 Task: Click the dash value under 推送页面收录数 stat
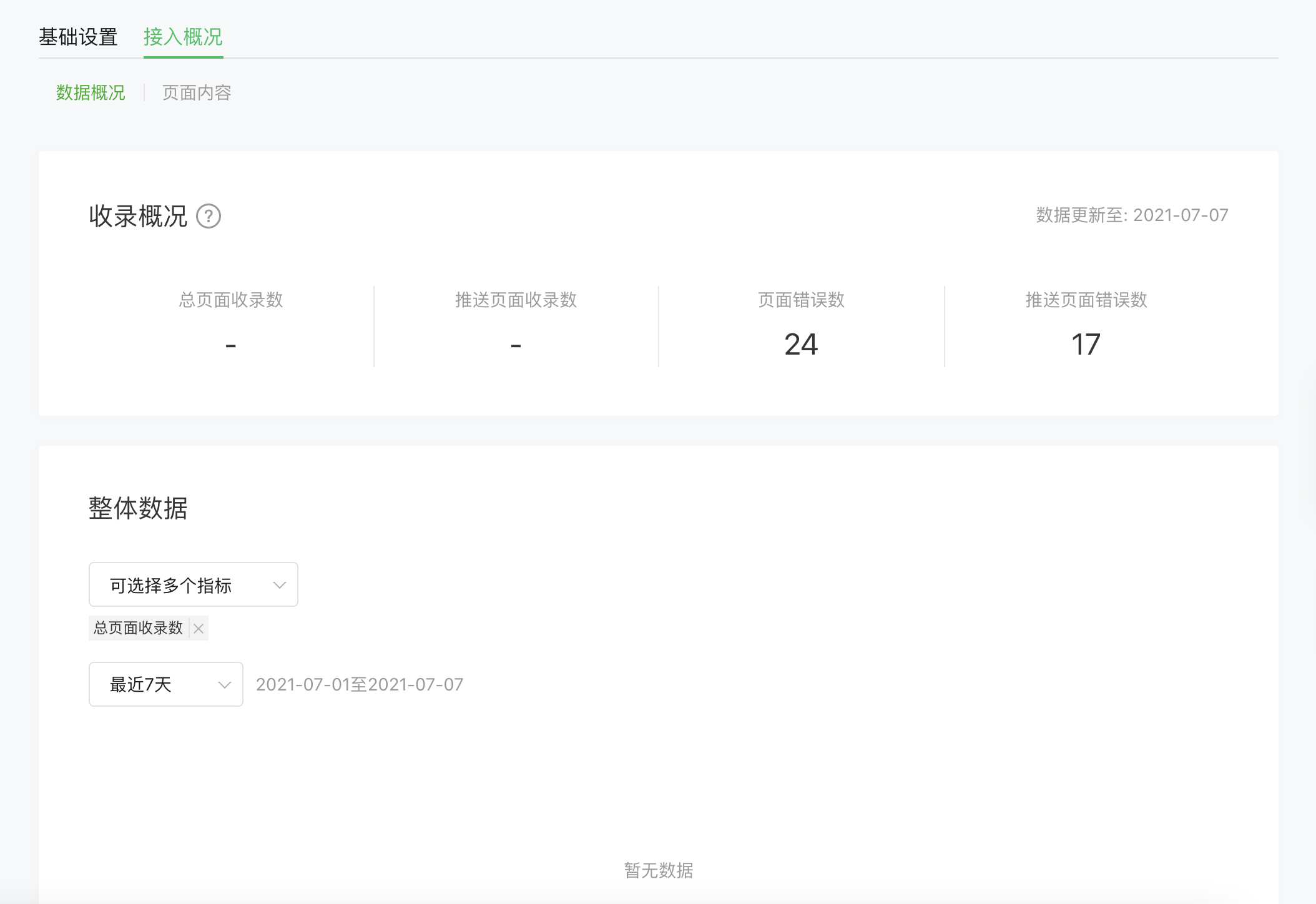(516, 345)
